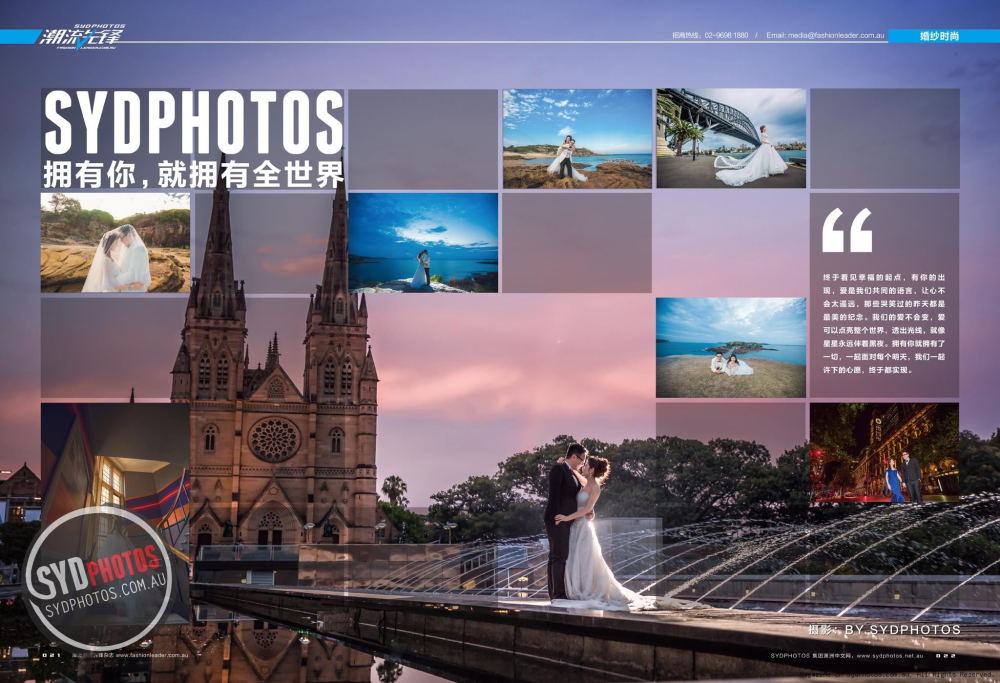1000x683 pixels.
Task: Click the large SYDPHOTOS headline
Action: click(193, 122)
